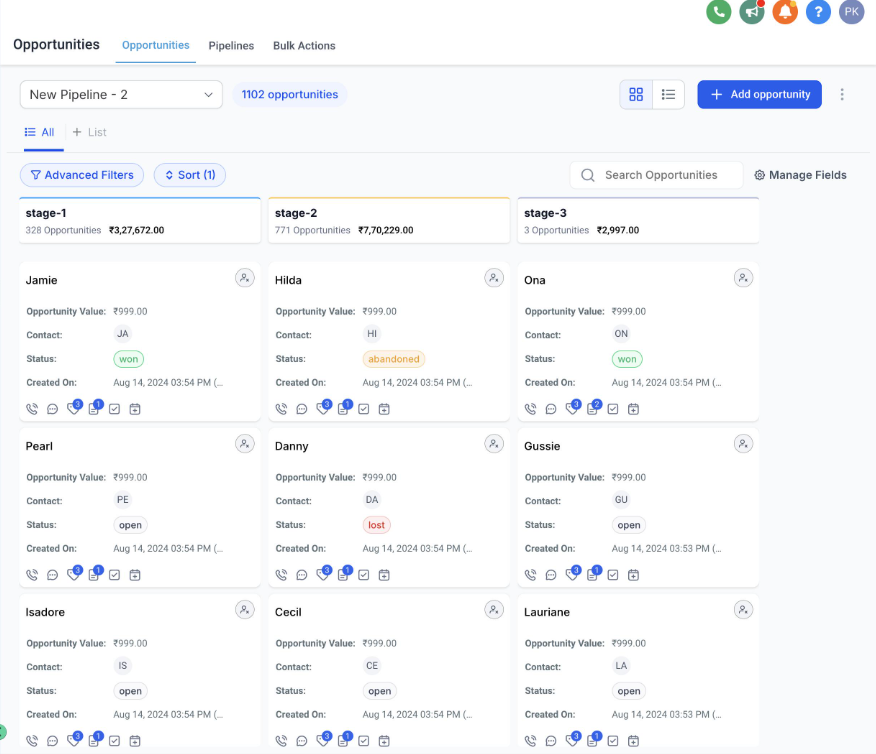876x754 pixels.
Task: Click the JA contact avatar on Jamie card
Action: 123,334
